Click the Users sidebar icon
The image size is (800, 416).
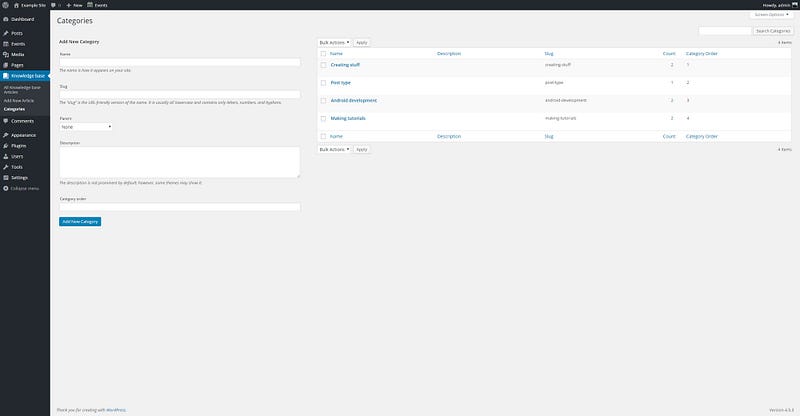coord(6,157)
